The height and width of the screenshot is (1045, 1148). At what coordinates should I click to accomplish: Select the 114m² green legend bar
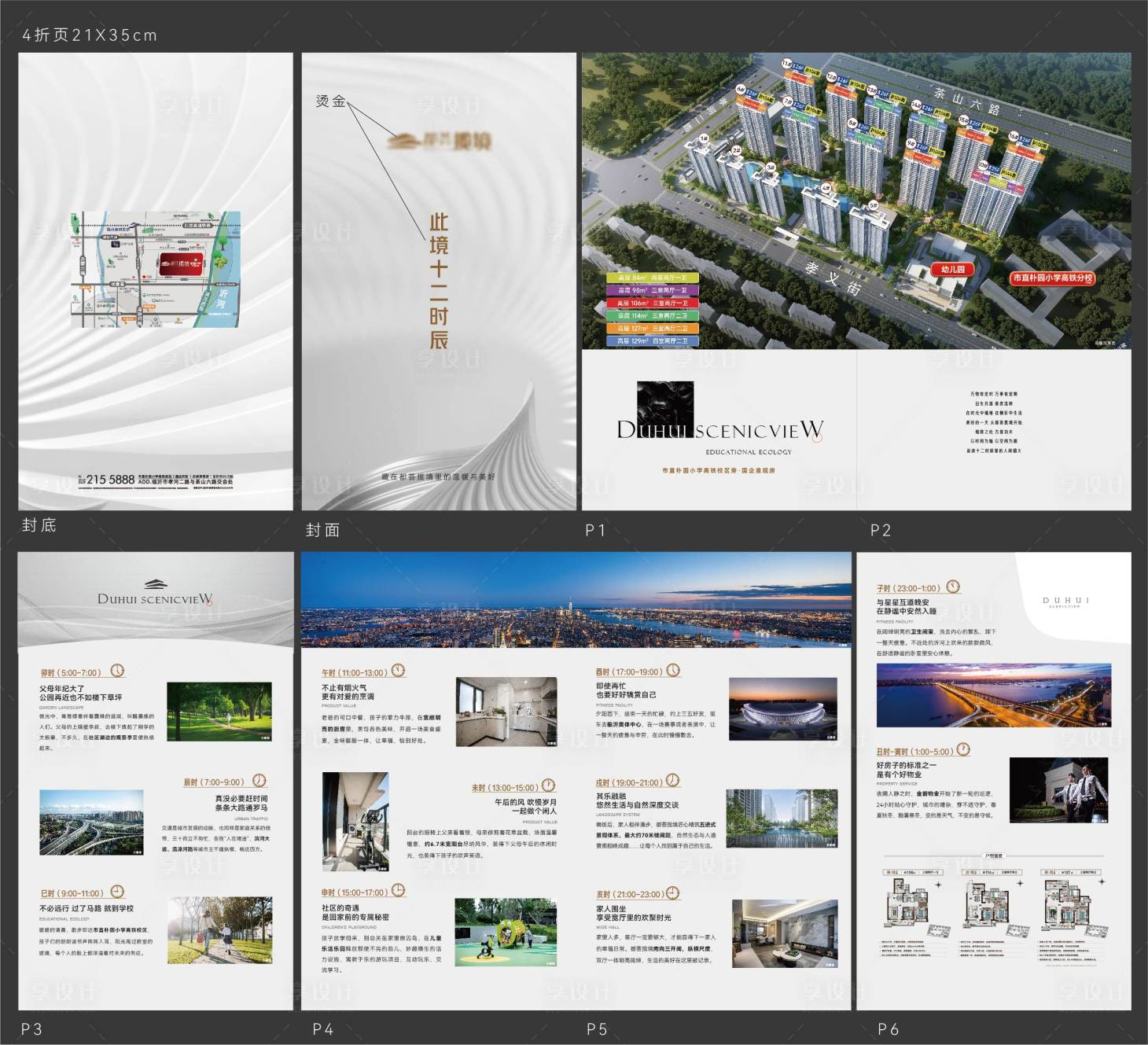(653, 315)
